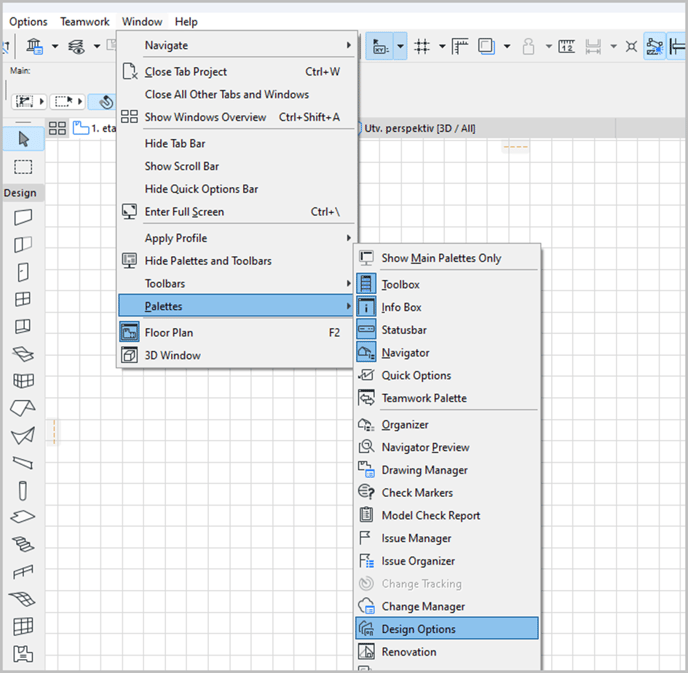Click Show Windows Overview
The width and height of the screenshot is (688, 673).
[x=237, y=117]
